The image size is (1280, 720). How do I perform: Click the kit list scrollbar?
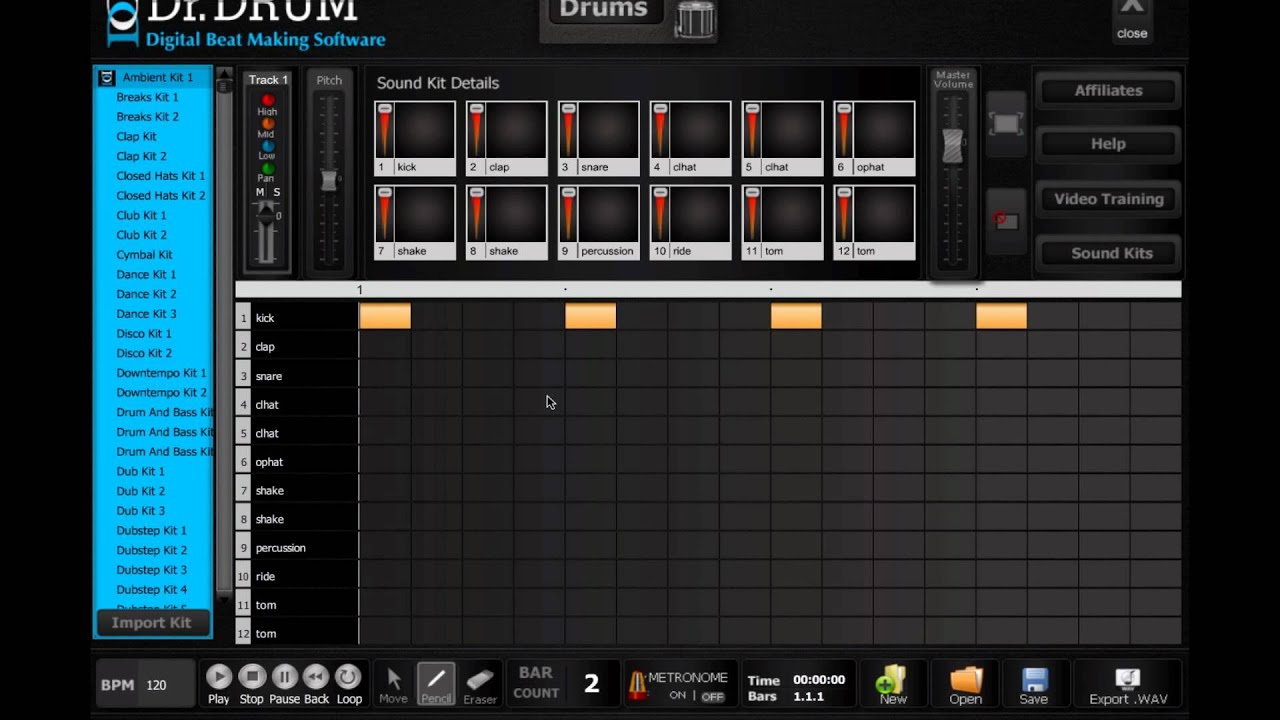(x=224, y=335)
